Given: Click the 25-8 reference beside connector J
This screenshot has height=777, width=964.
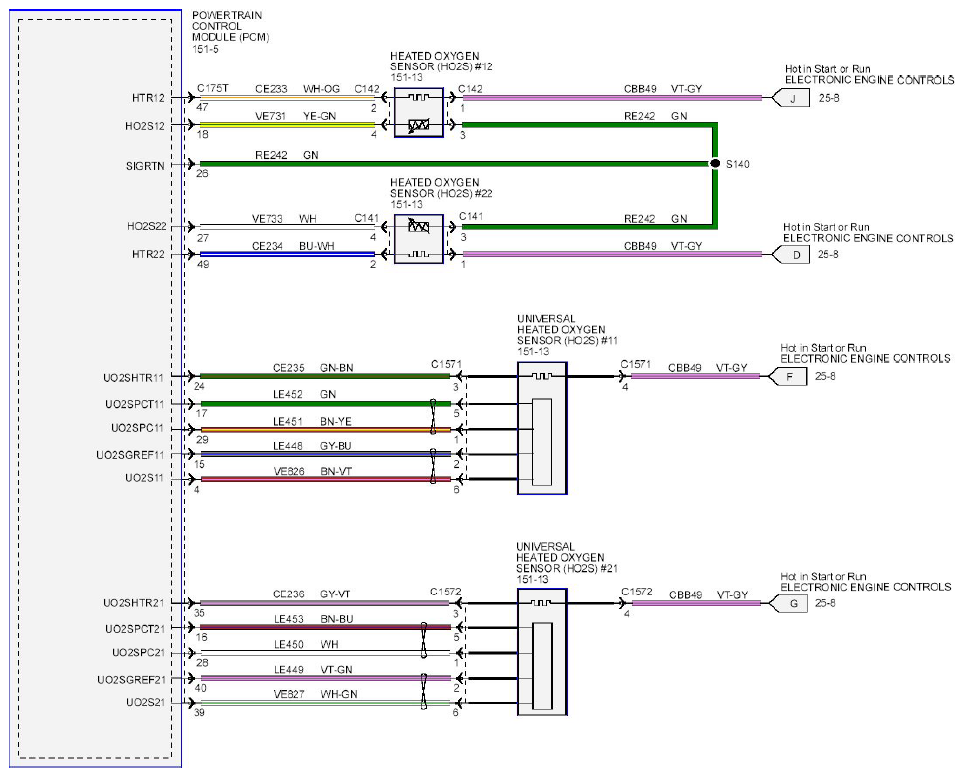Looking at the screenshot, I should 829,98.
